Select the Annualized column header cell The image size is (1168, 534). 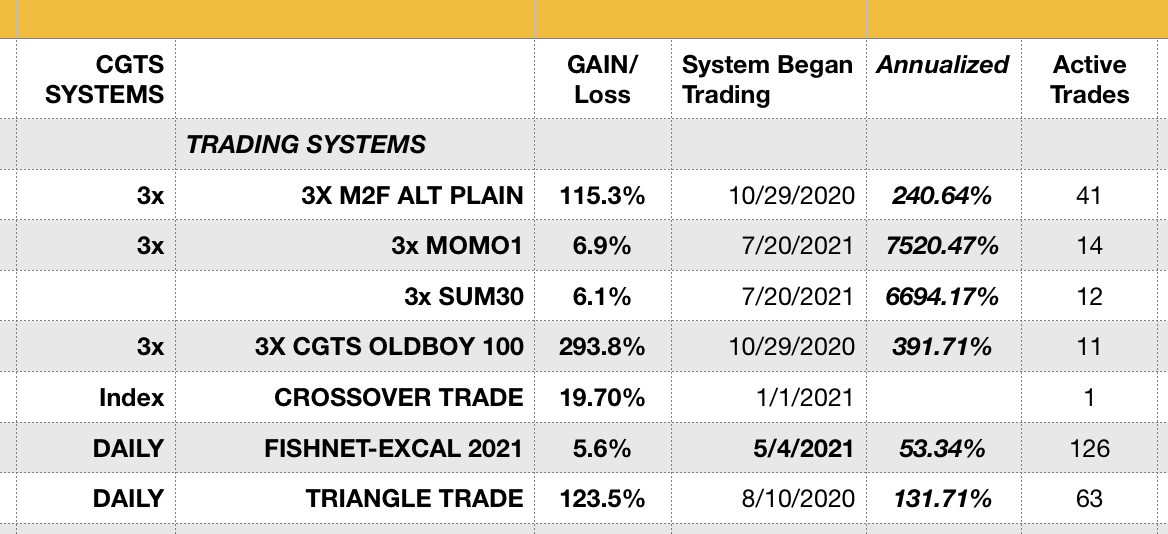(942, 66)
